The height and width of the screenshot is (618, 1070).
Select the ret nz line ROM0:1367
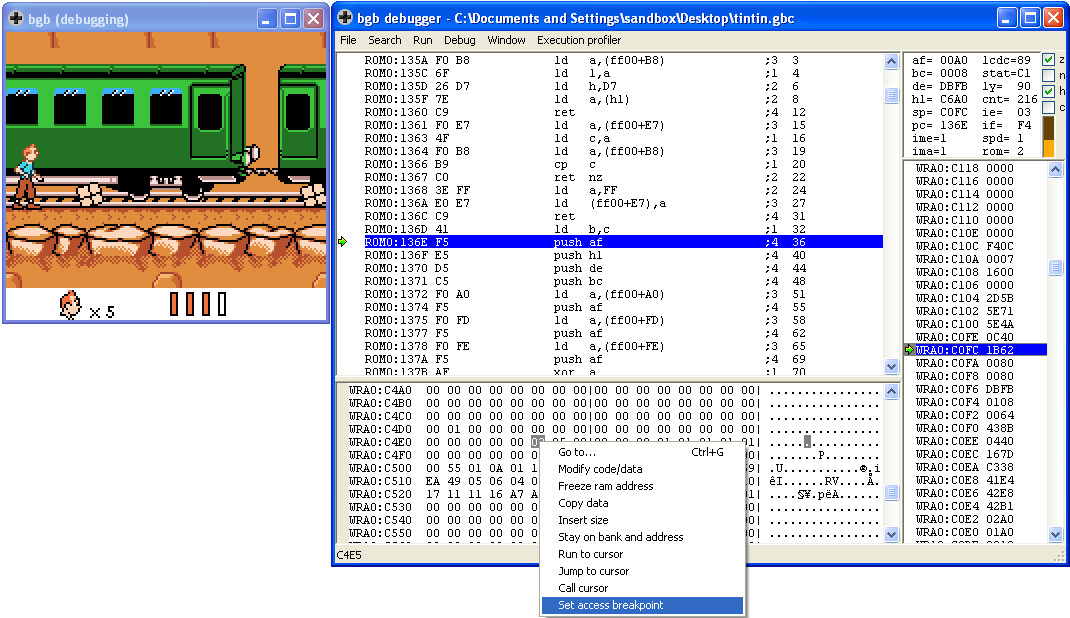[x=623, y=177]
